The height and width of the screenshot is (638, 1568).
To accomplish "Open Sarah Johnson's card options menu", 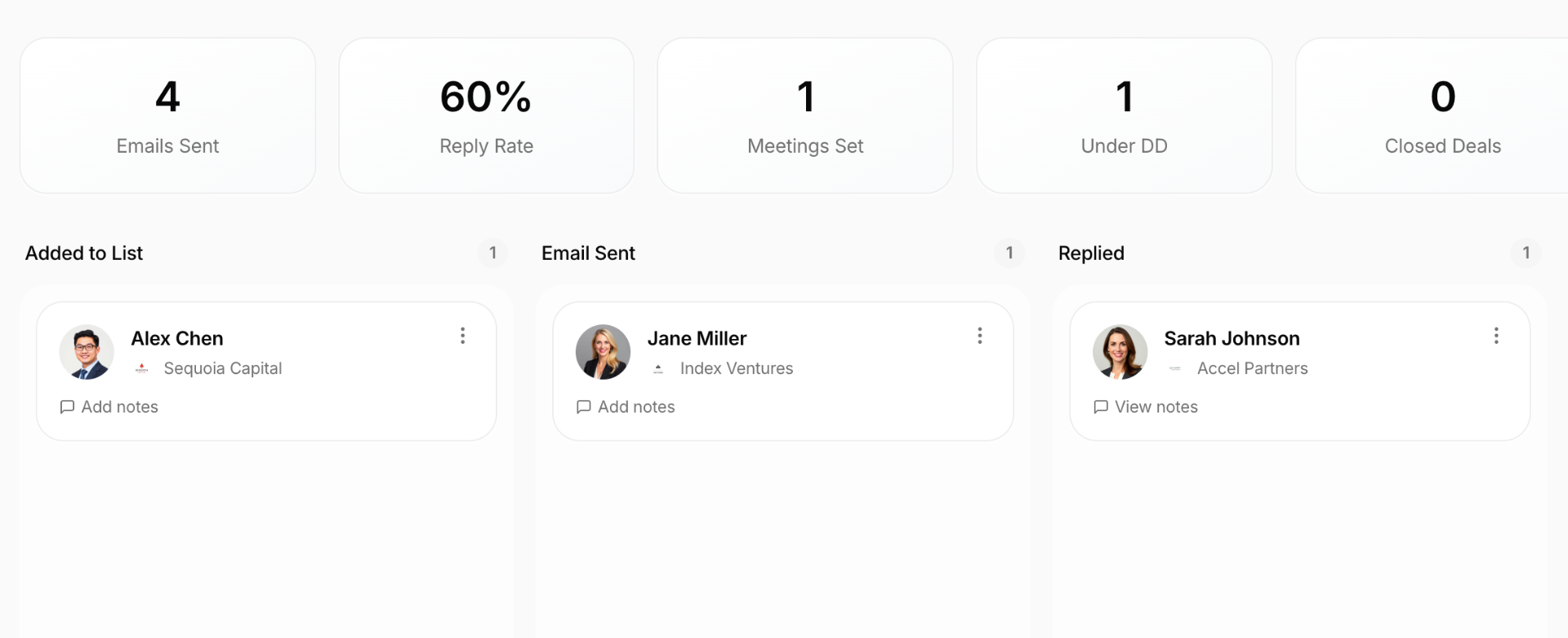I will 1497,336.
